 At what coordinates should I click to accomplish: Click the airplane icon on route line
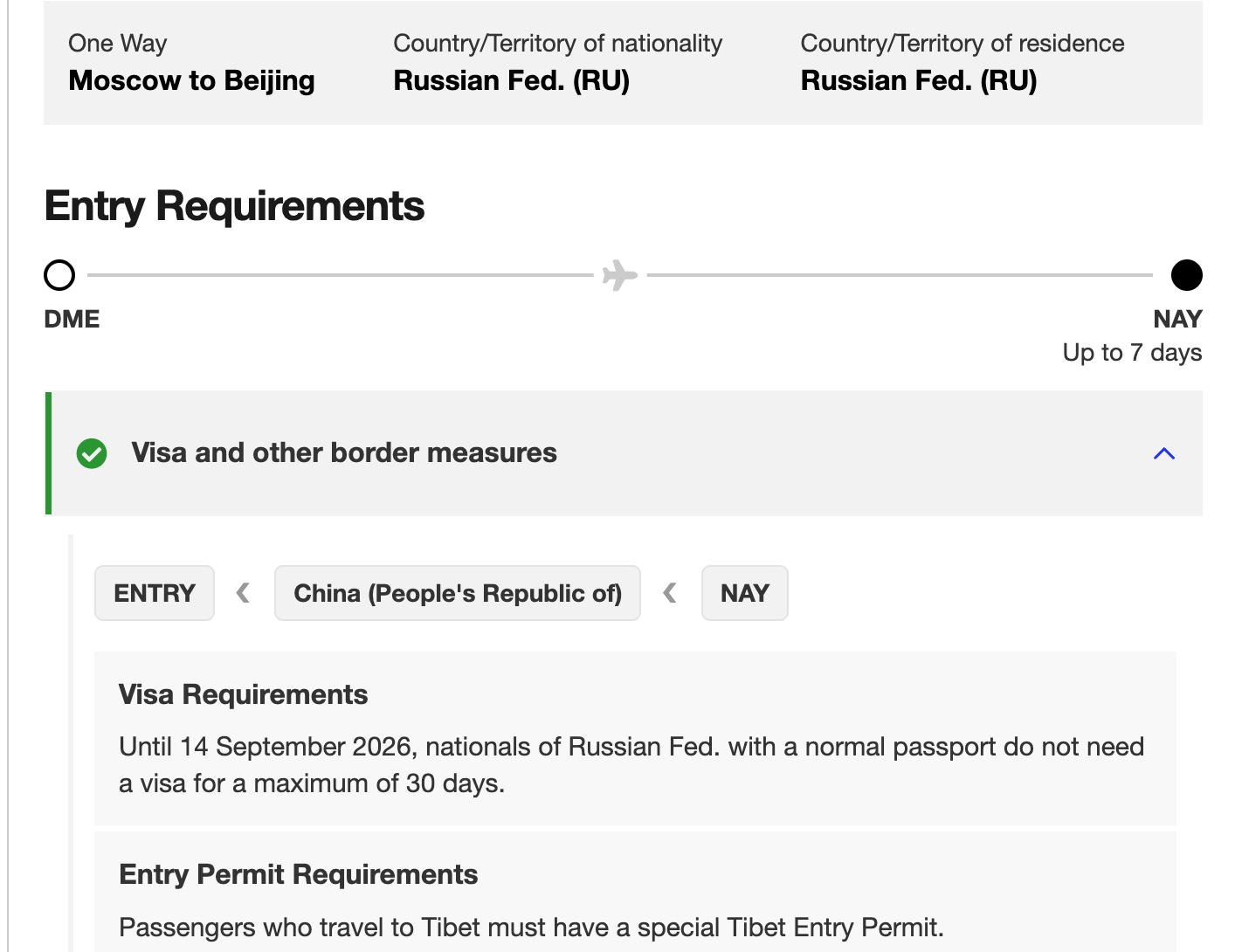(x=620, y=275)
